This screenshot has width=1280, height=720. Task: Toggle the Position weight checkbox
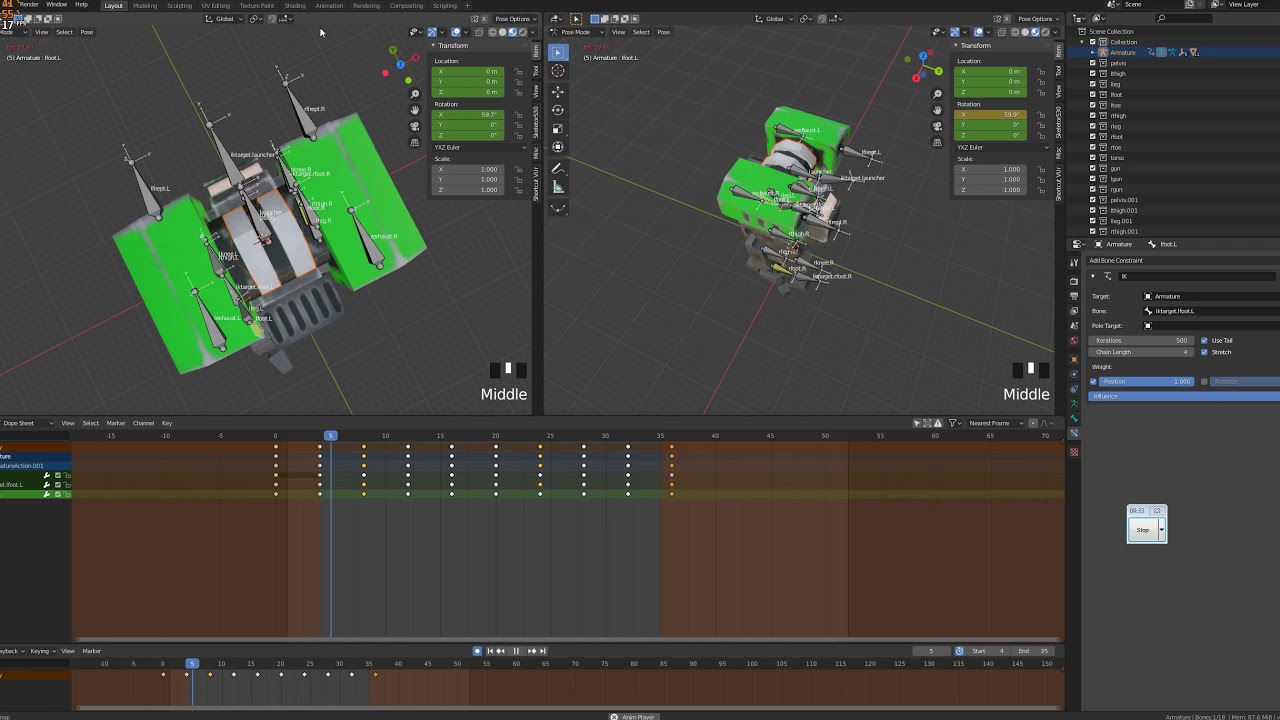(x=1093, y=381)
